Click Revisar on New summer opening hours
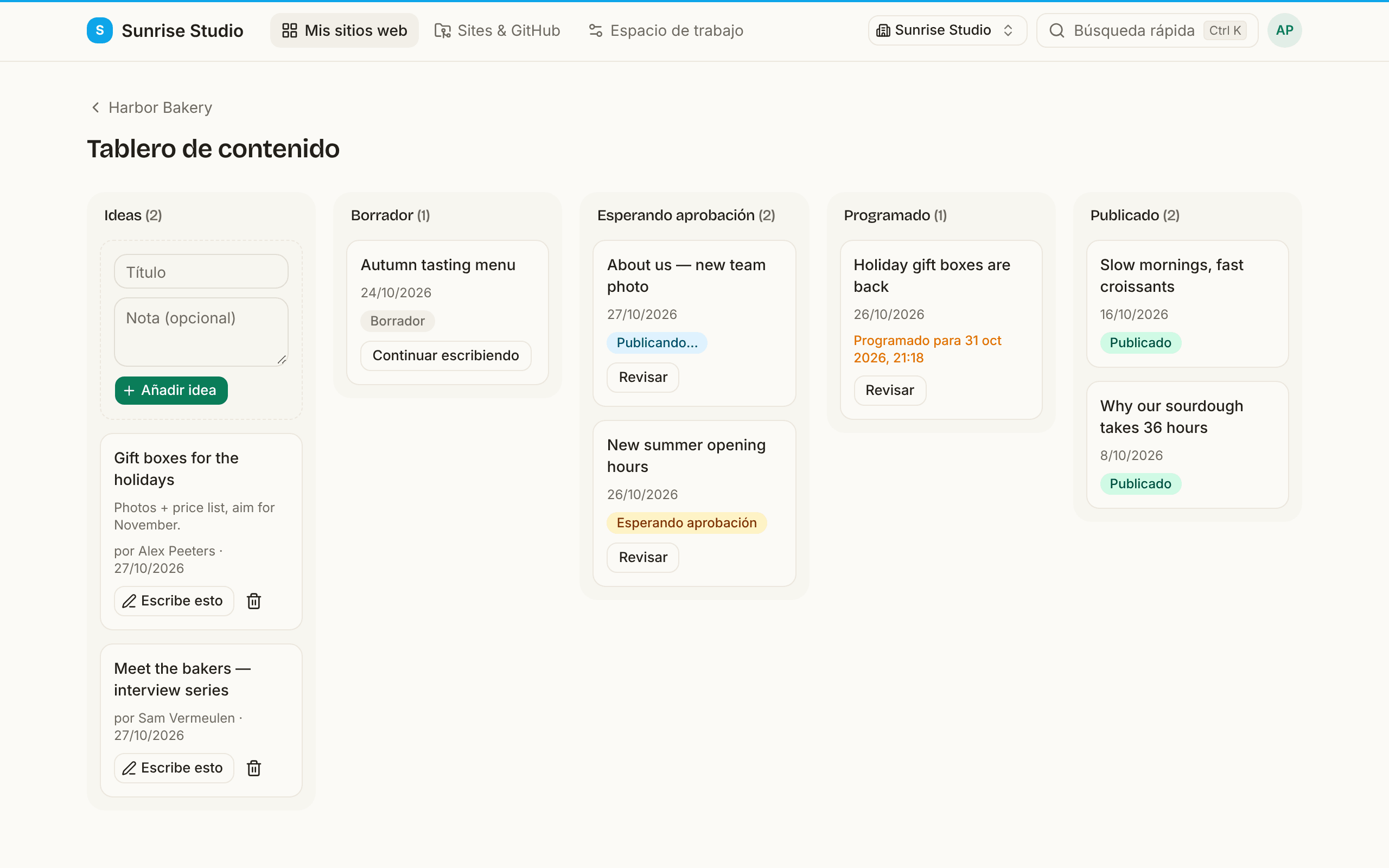 tap(643, 558)
